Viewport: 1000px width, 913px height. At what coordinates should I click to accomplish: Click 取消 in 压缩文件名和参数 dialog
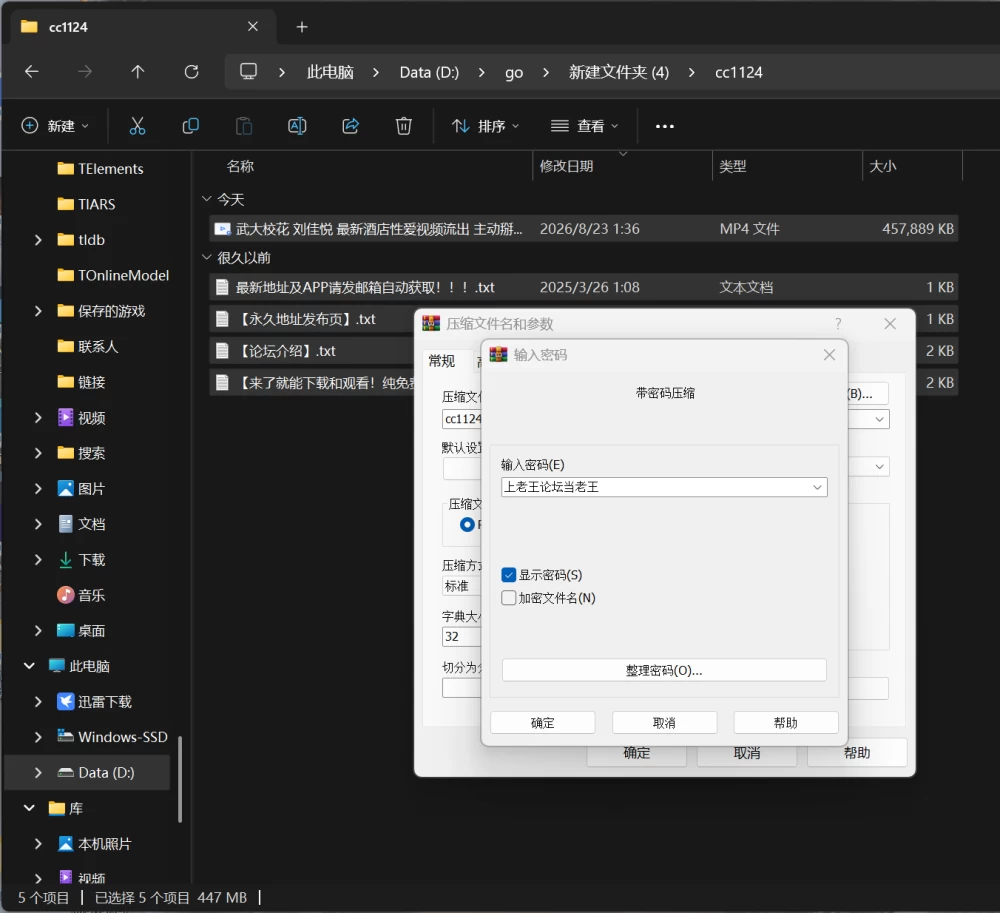click(x=747, y=753)
